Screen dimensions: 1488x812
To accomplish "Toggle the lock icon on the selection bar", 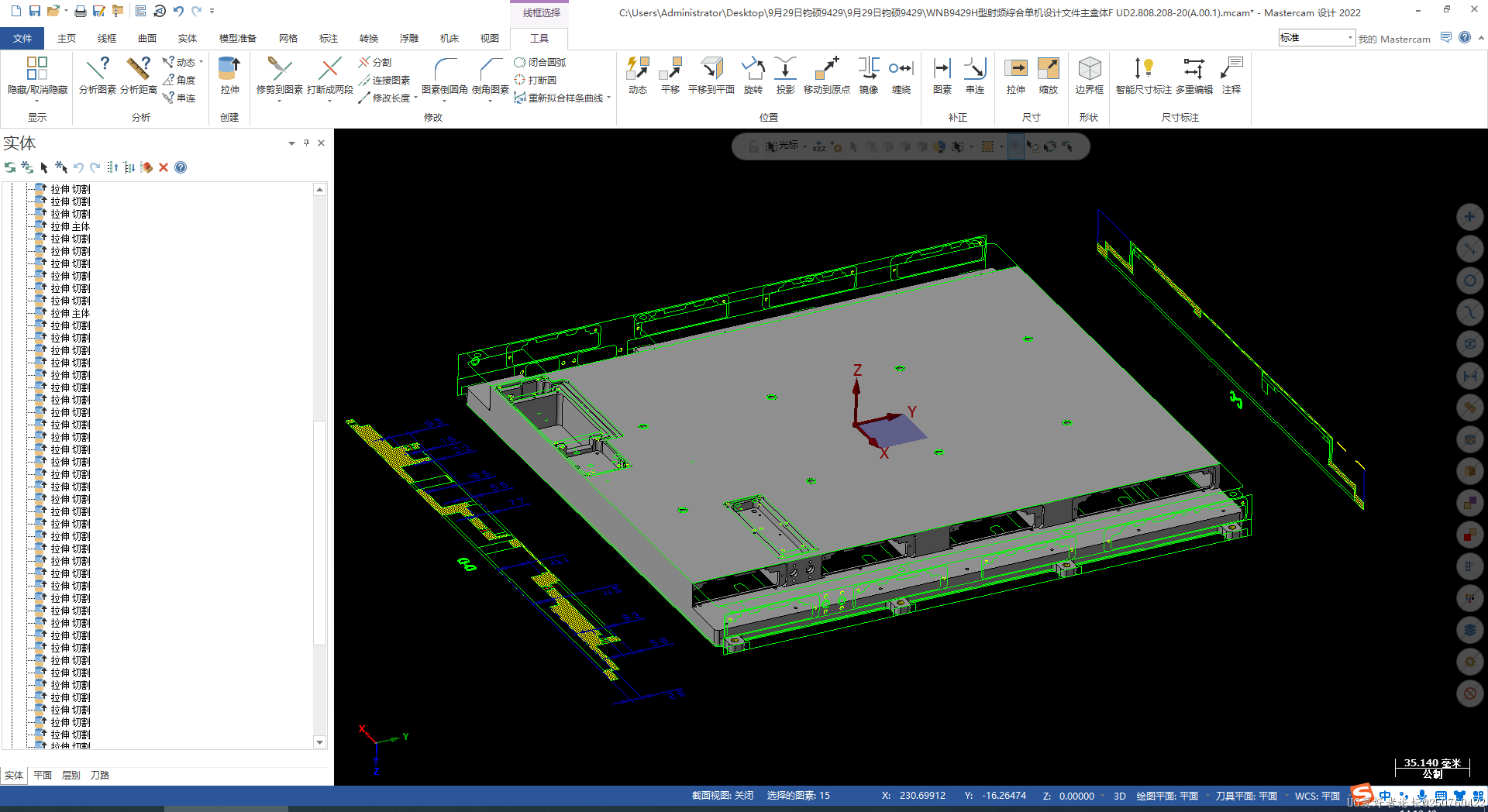I will click(x=753, y=146).
